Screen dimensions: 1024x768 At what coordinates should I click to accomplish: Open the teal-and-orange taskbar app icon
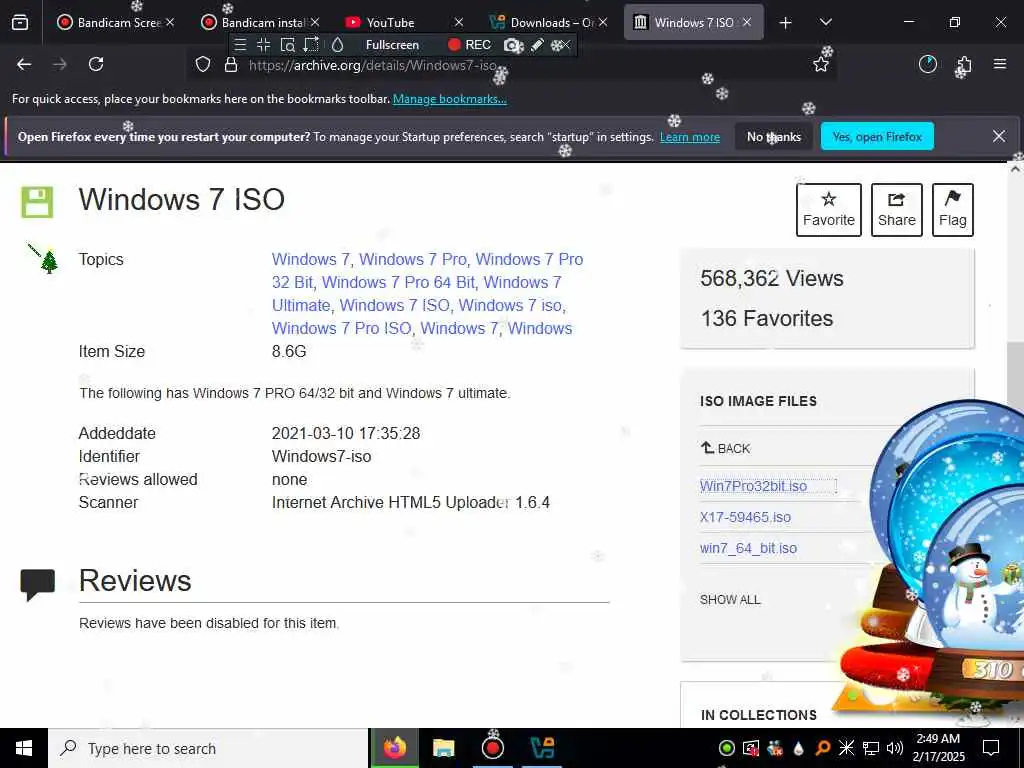pos(541,748)
